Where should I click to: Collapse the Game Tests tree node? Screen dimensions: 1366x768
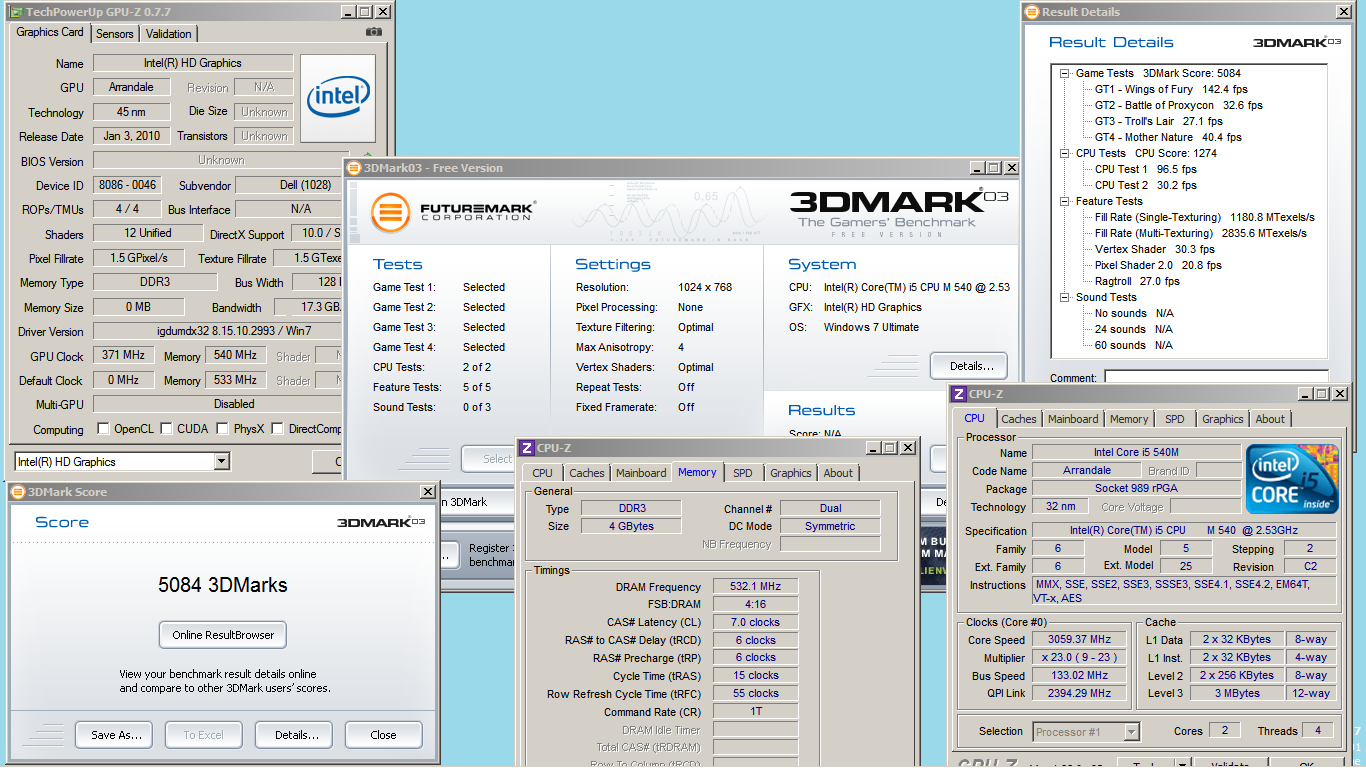click(x=1066, y=73)
